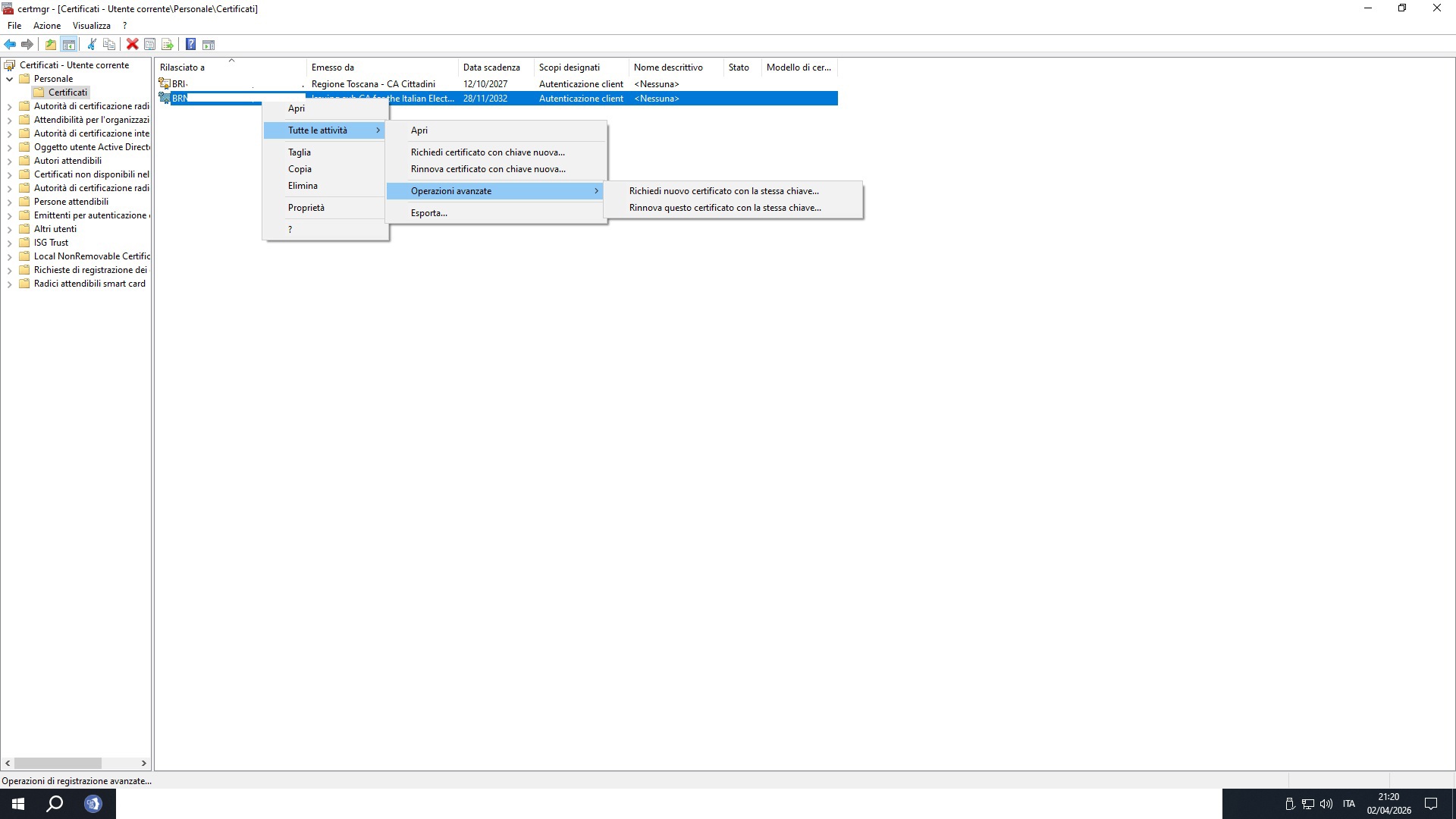Toggle the Show/Hide action pane icon
Screen dimensions: 1456x819
209,45
